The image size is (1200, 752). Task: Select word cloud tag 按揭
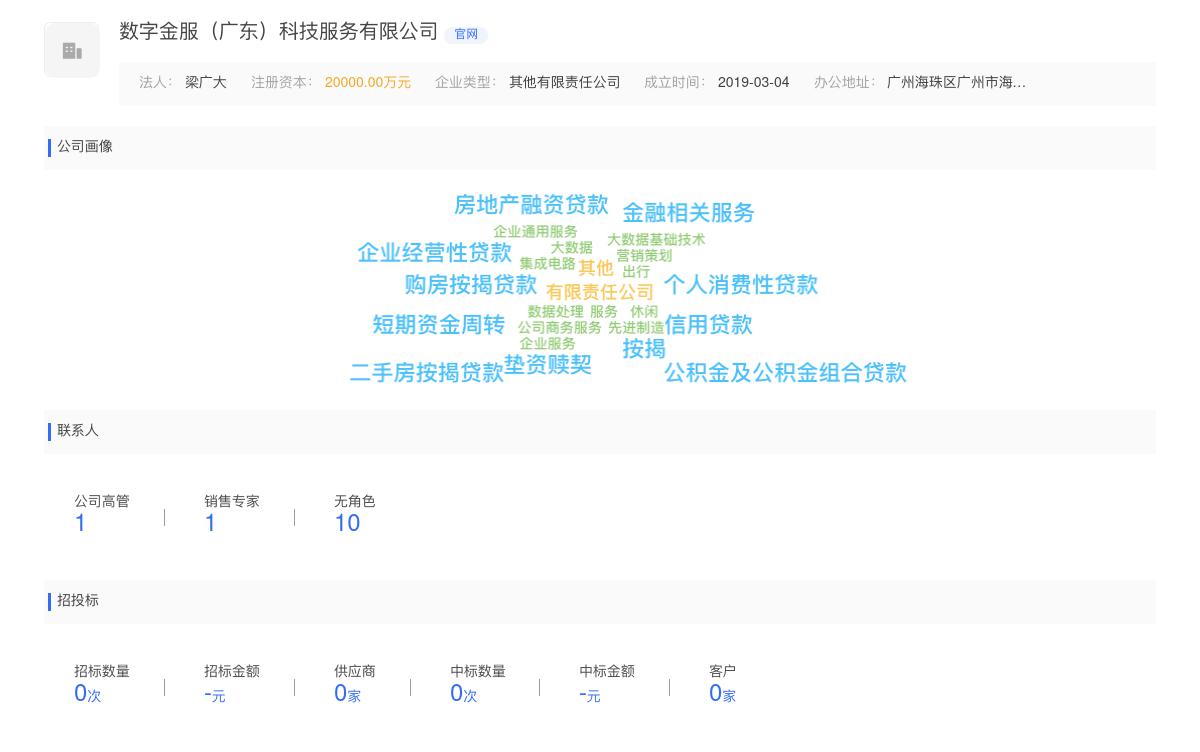pyautogui.click(x=644, y=349)
